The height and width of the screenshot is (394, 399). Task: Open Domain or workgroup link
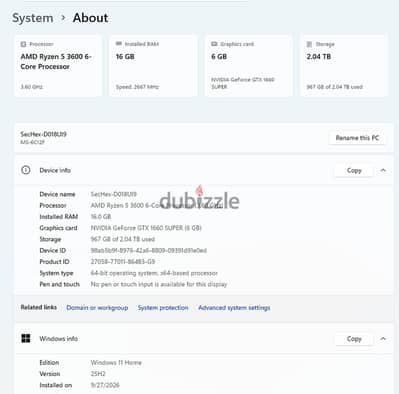click(x=97, y=308)
